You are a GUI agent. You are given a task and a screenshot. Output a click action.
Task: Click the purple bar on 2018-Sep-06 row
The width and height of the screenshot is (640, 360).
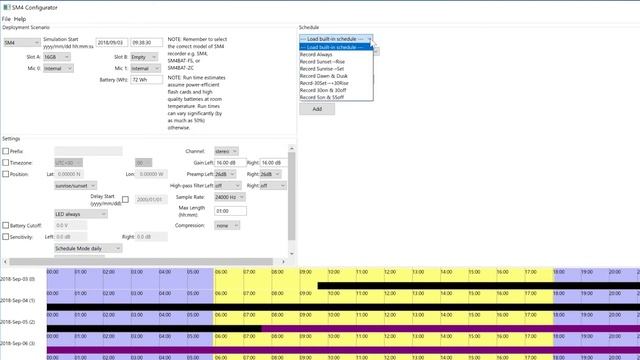click(x=343, y=350)
